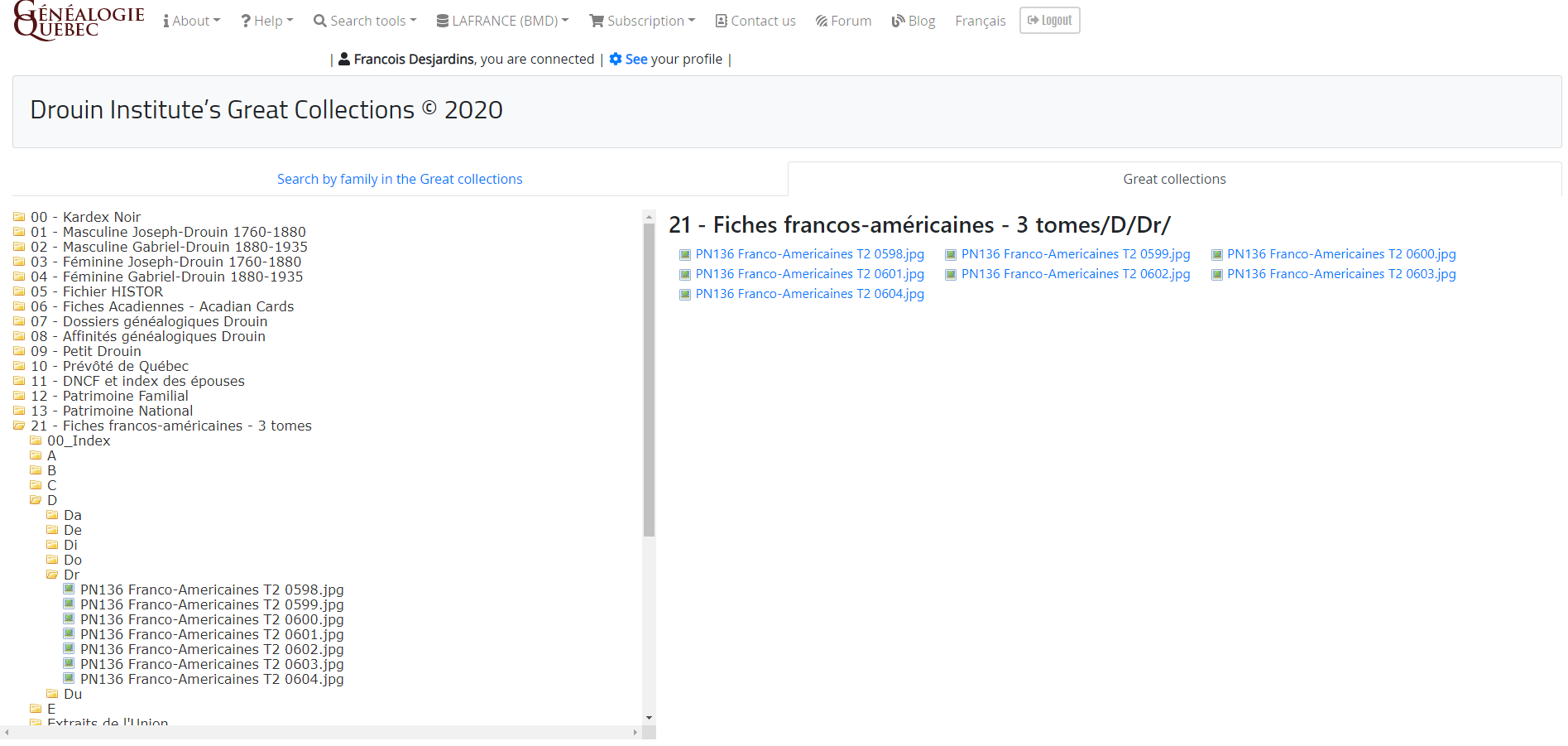The height and width of the screenshot is (746, 1568).
Task: Open 03 - Féminine Joseph-Drouin 1760-1880 folder
Action: coord(165,262)
